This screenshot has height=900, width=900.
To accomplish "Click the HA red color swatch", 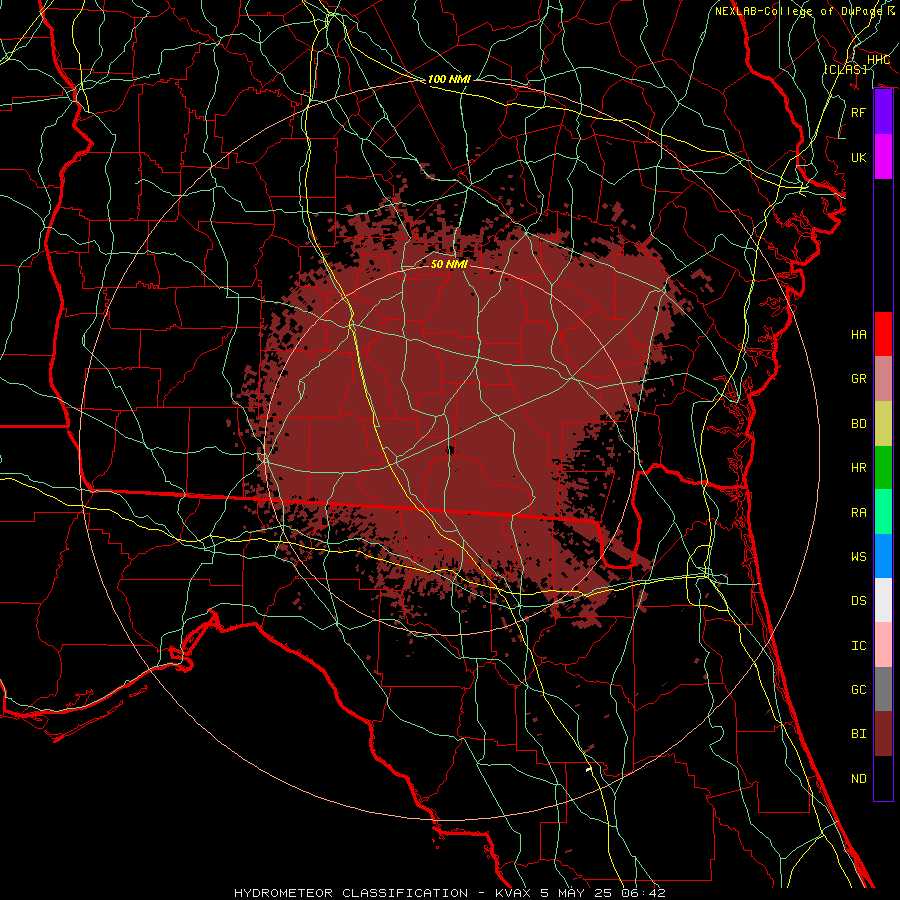I will click(x=883, y=334).
